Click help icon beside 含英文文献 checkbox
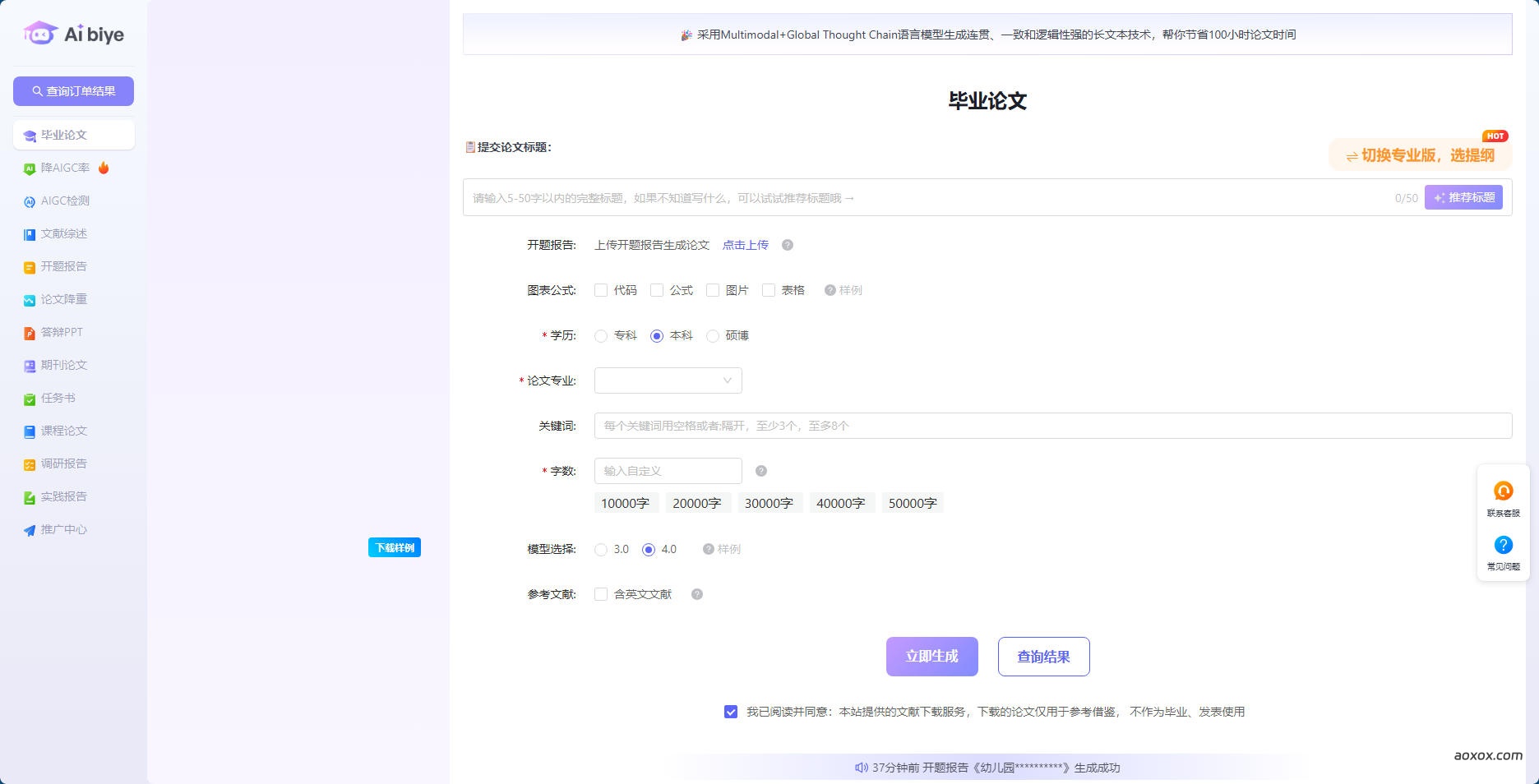This screenshot has height=784, width=1539. click(696, 594)
